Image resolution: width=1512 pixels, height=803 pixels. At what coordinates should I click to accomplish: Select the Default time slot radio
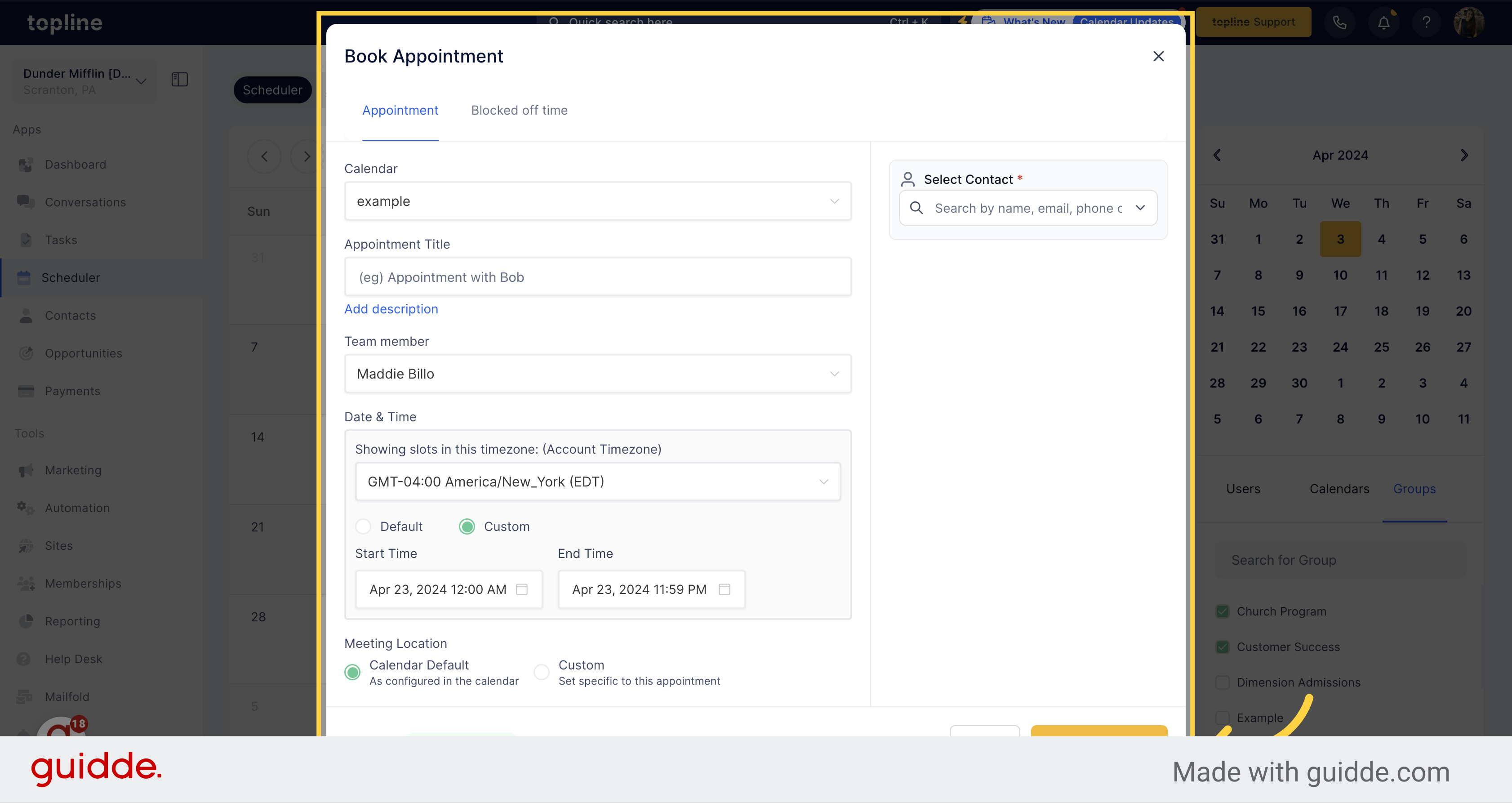pos(363,527)
